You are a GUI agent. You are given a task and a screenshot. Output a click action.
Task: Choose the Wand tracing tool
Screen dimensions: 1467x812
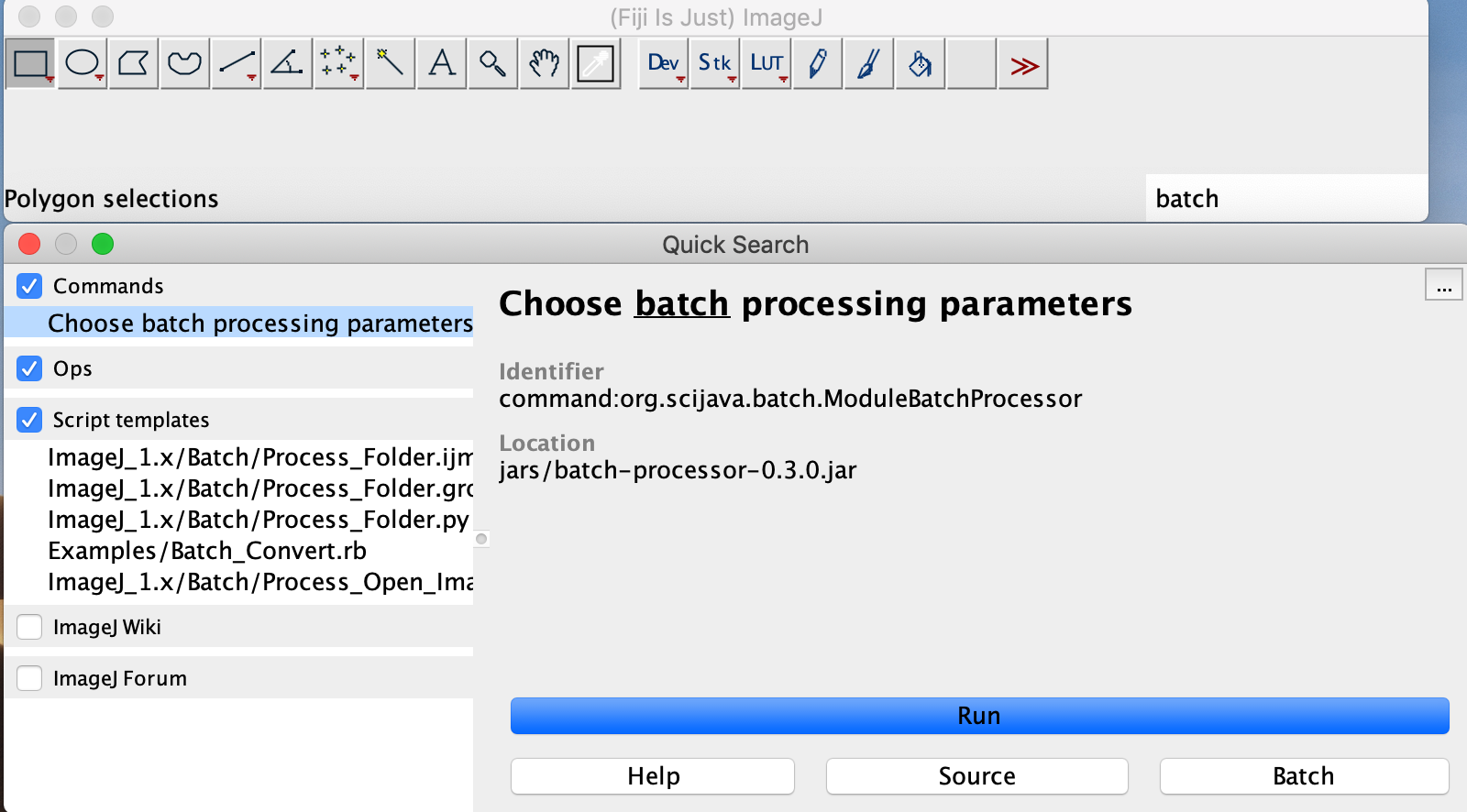click(x=389, y=63)
